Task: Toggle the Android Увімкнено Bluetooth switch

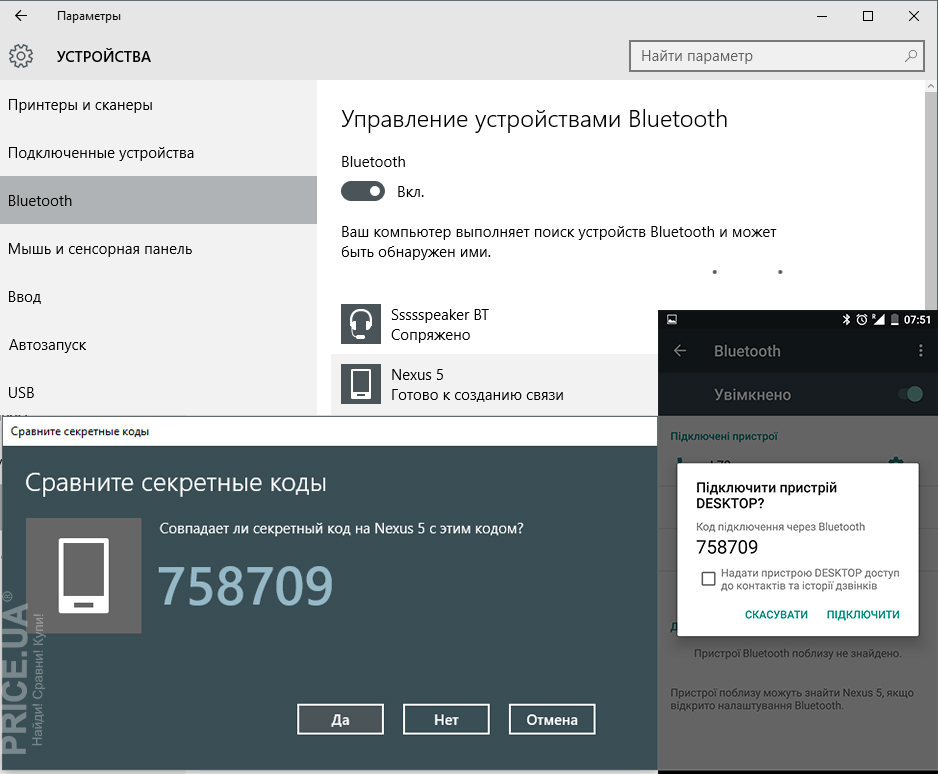Action: (910, 394)
